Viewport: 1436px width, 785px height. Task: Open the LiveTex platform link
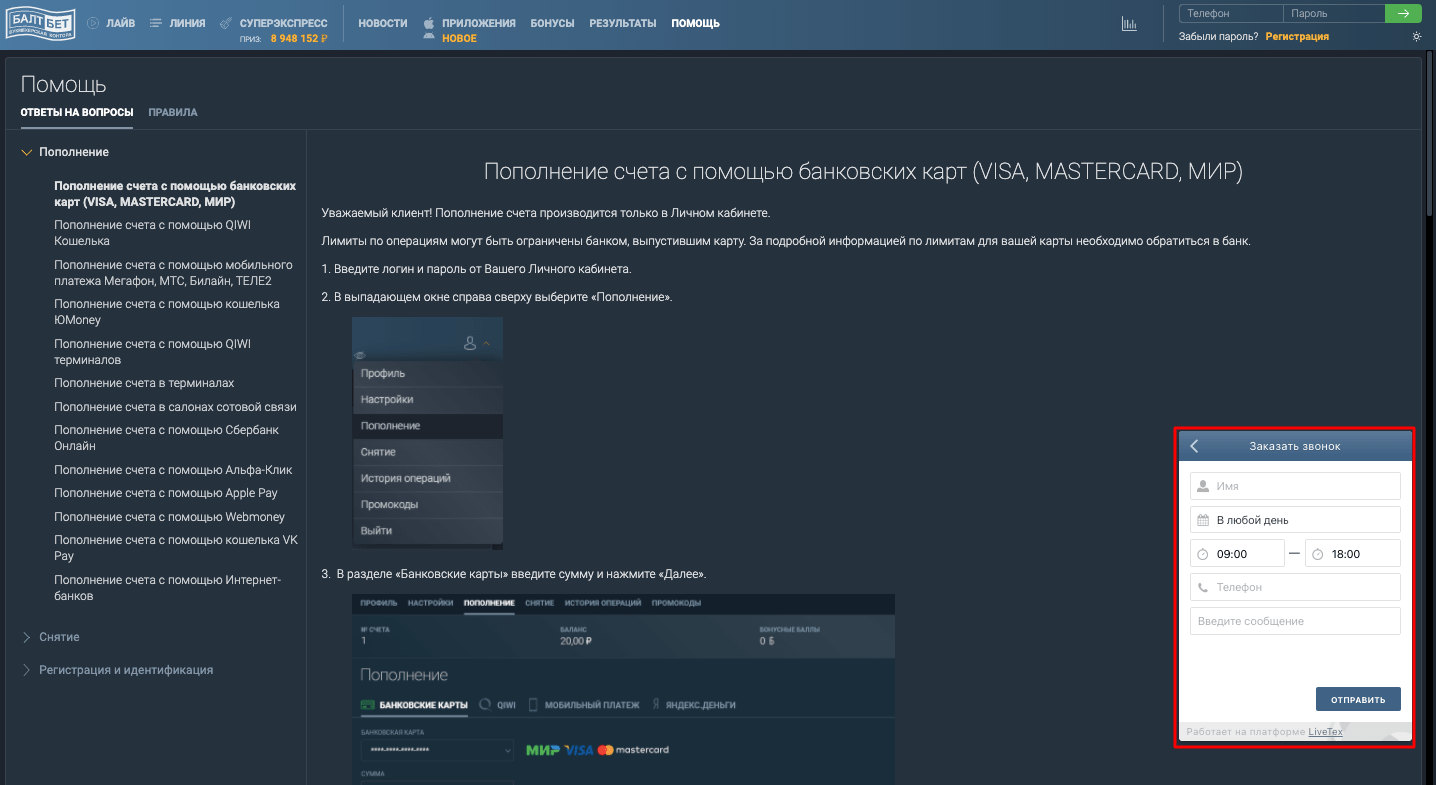[x=1325, y=732]
